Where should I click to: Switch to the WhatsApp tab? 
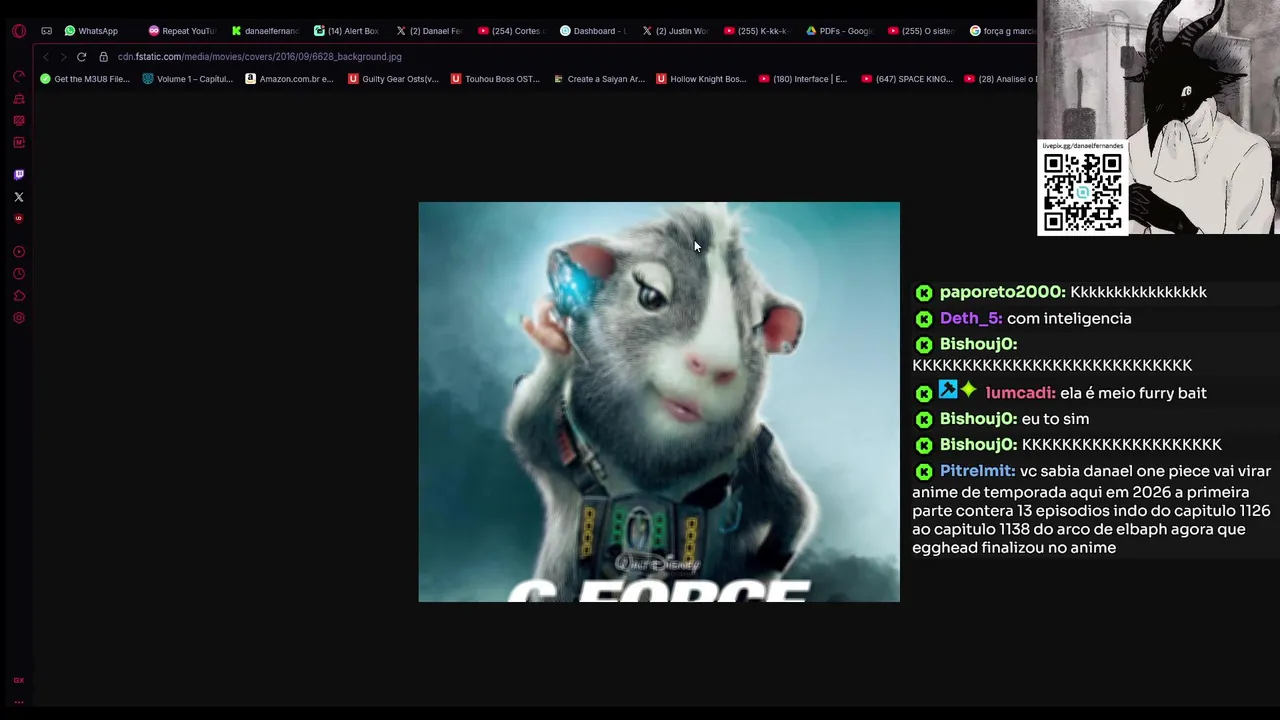coord(91,31)
